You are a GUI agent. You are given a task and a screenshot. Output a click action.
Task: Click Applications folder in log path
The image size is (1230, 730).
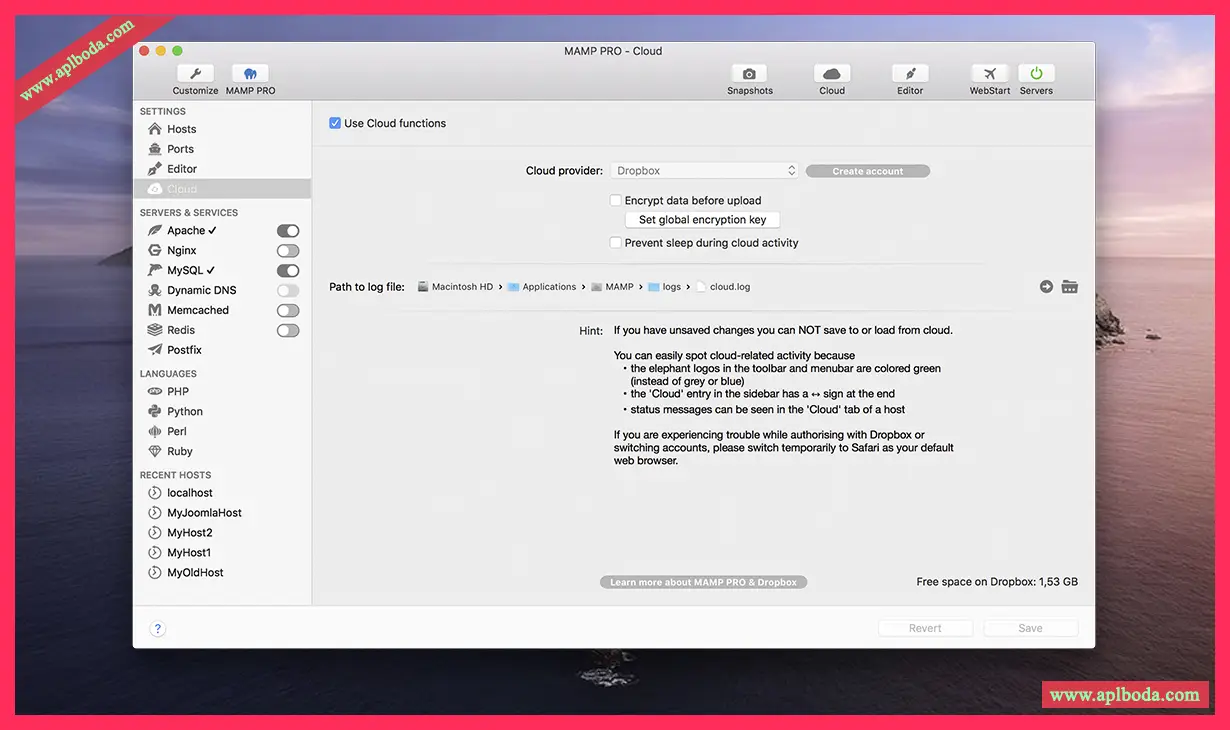click(542, 287)
